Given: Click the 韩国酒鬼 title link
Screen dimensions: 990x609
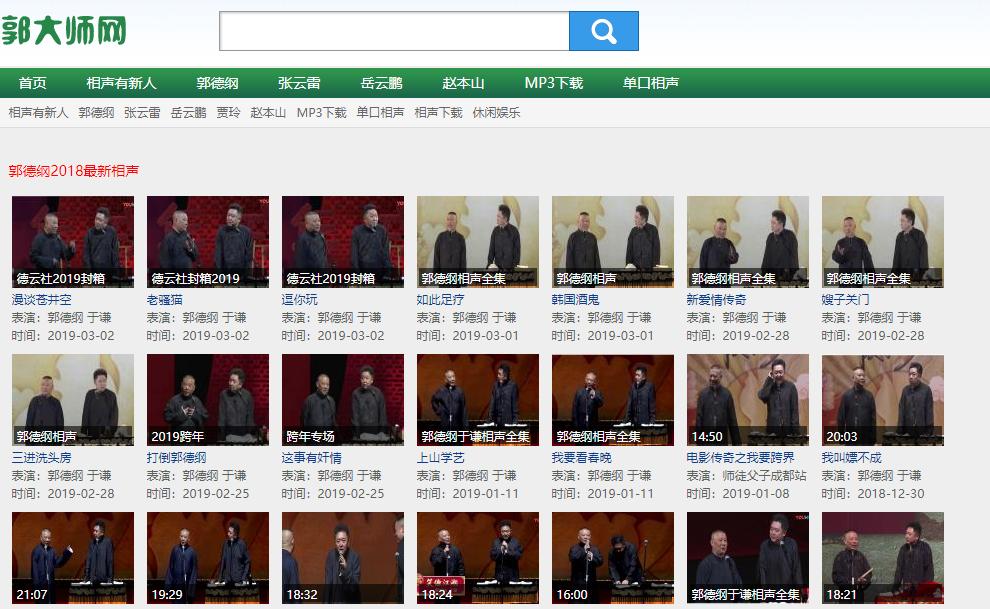Looking at the screenshot, I should pos(576,300).
